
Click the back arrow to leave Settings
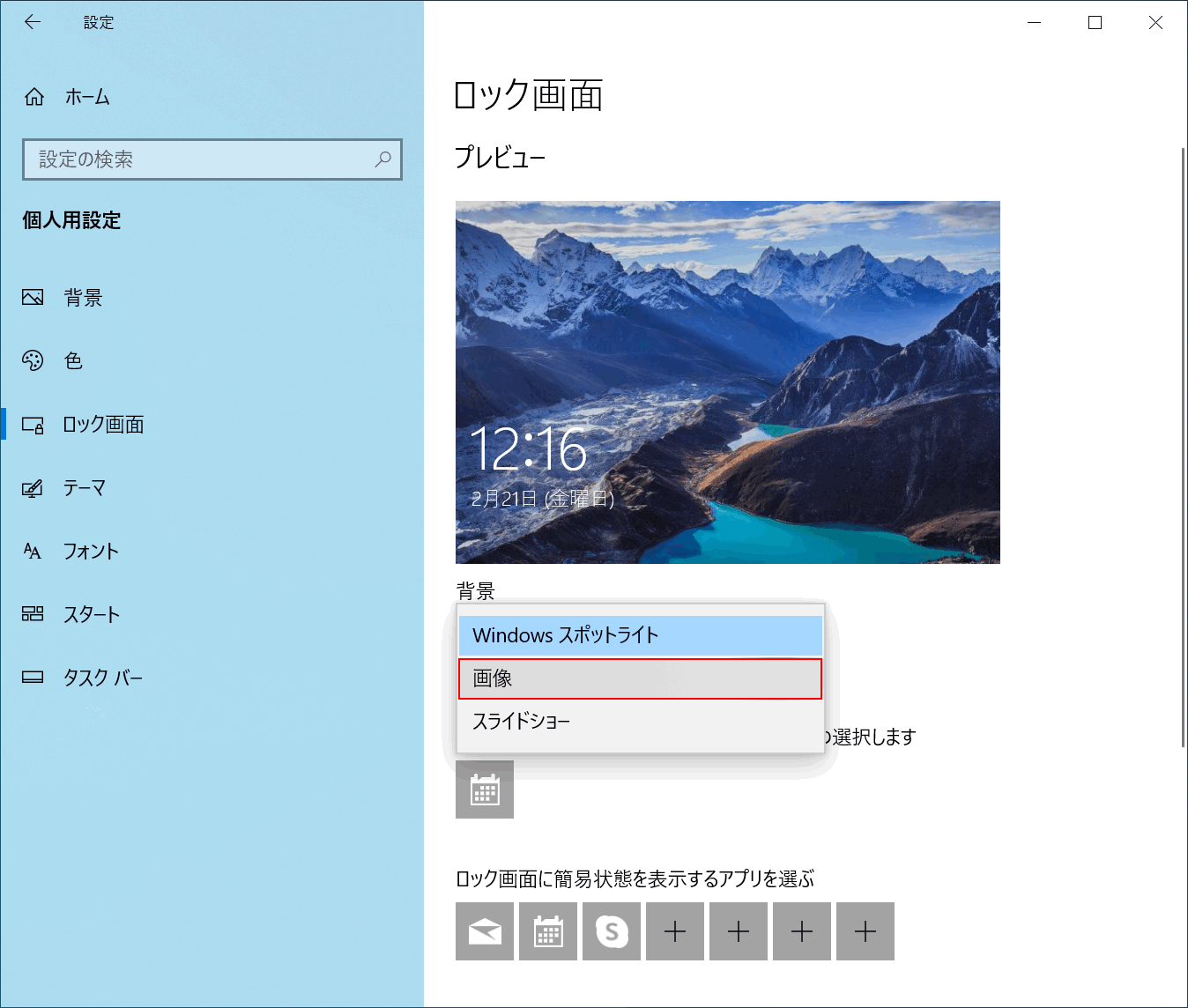point(32,22)
